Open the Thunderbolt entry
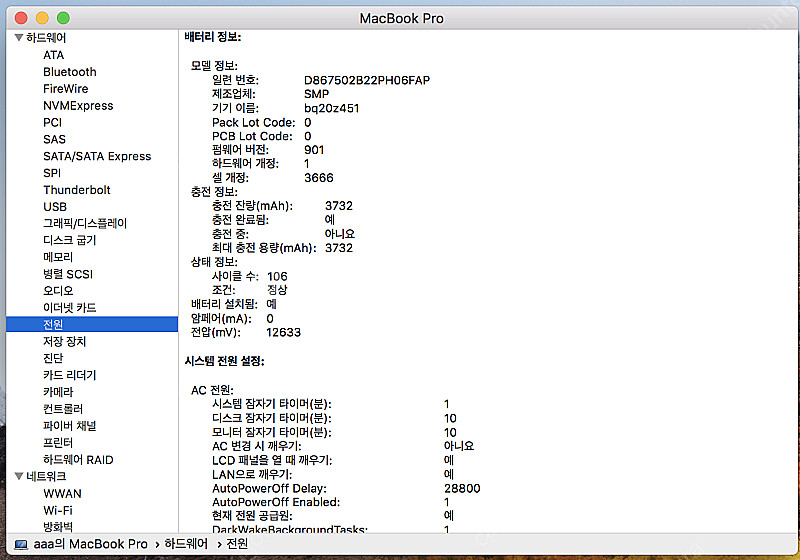 77,190
